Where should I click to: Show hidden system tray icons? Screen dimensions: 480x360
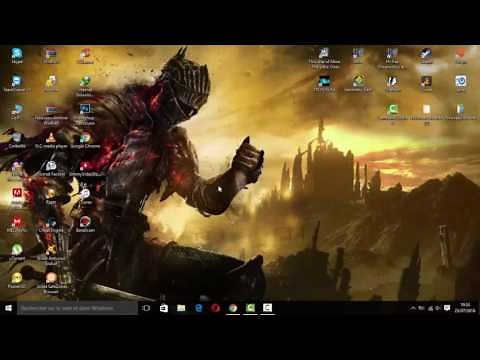pyautogui.click(x=413, y=308)
